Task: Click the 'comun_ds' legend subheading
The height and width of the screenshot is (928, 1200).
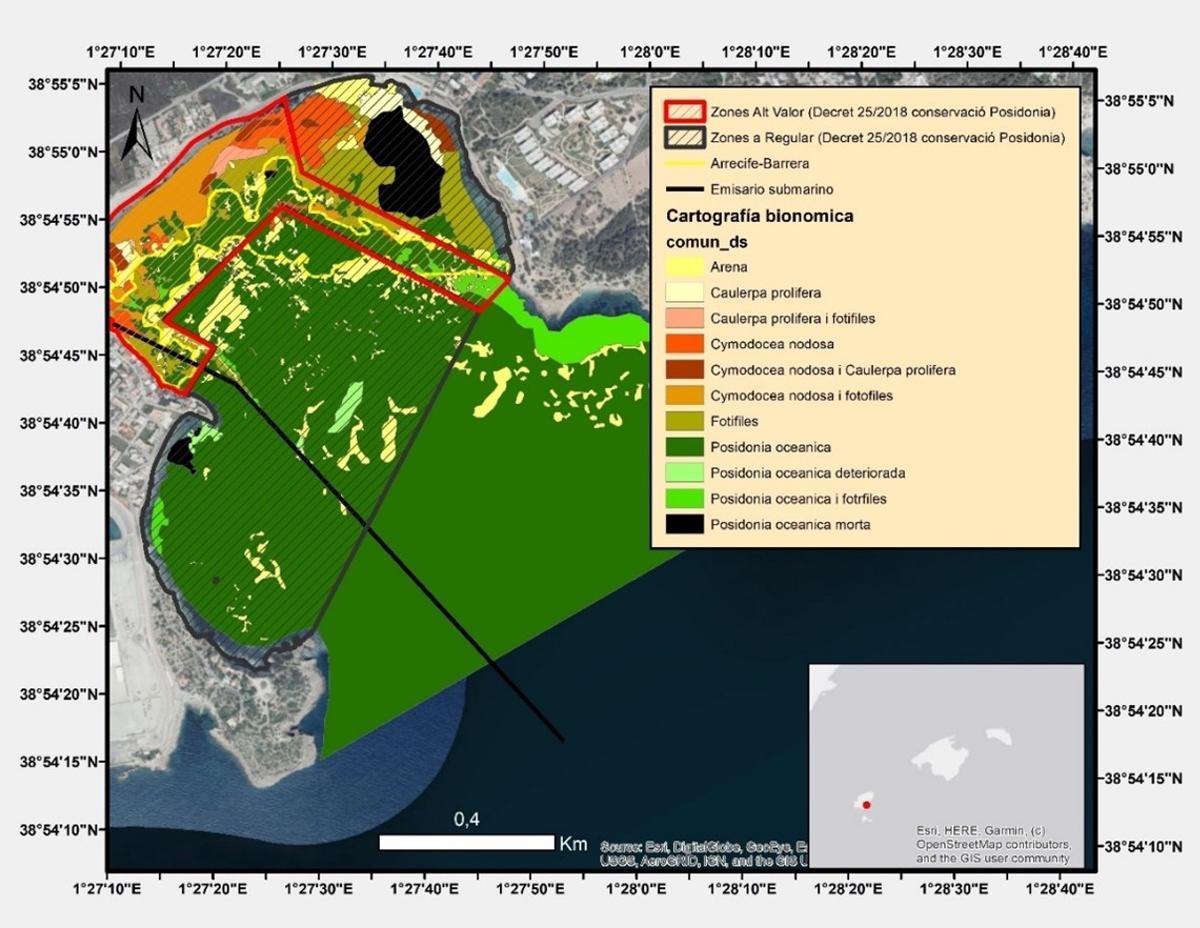Action: click(x=707, y=241)
